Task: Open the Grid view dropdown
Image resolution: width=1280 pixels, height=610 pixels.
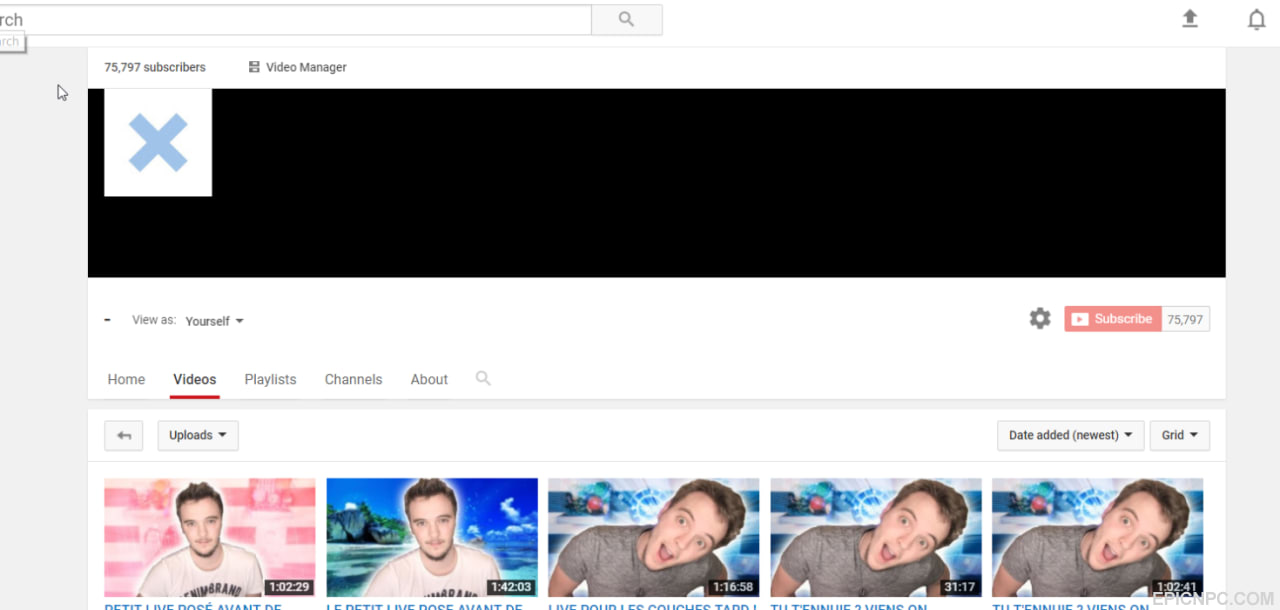Action: [x=1180, y=435]
